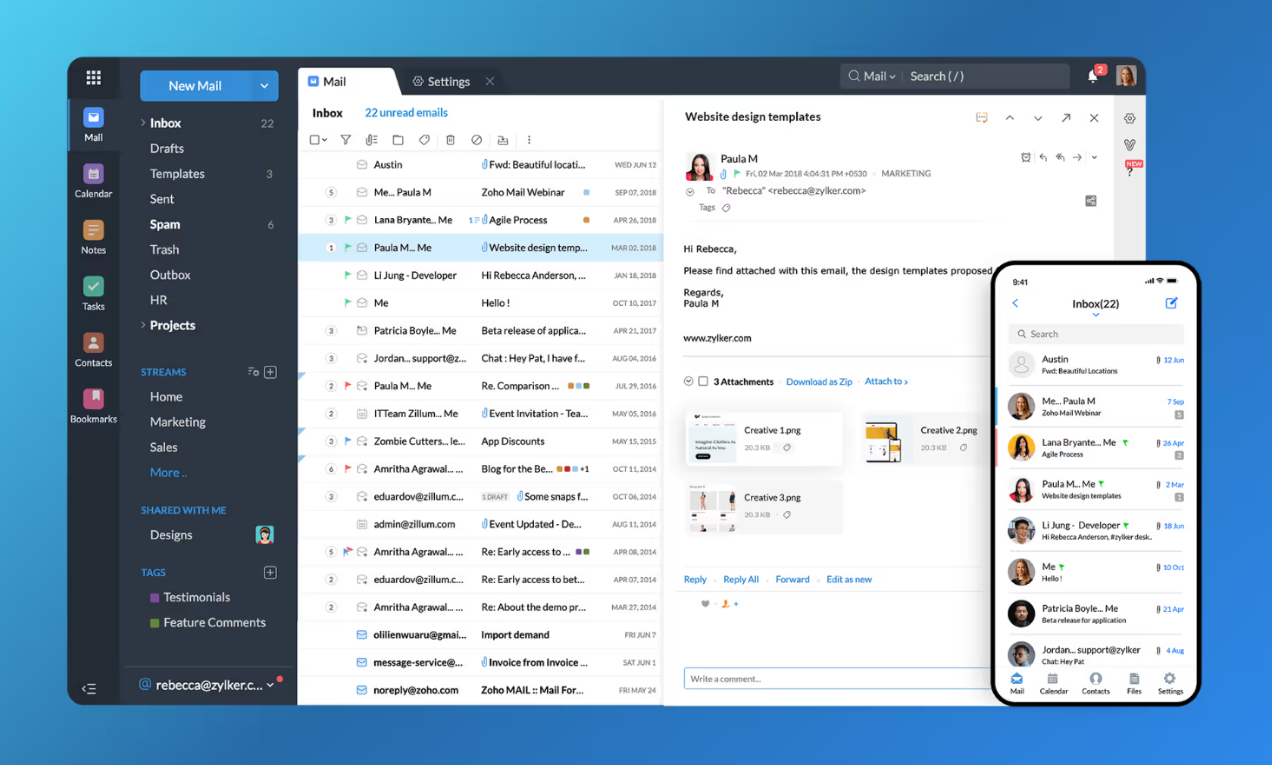The image size is (1272, 765).
Task: Click the Marketing stream in the sidebar
Action: click(x=177, y=421)
